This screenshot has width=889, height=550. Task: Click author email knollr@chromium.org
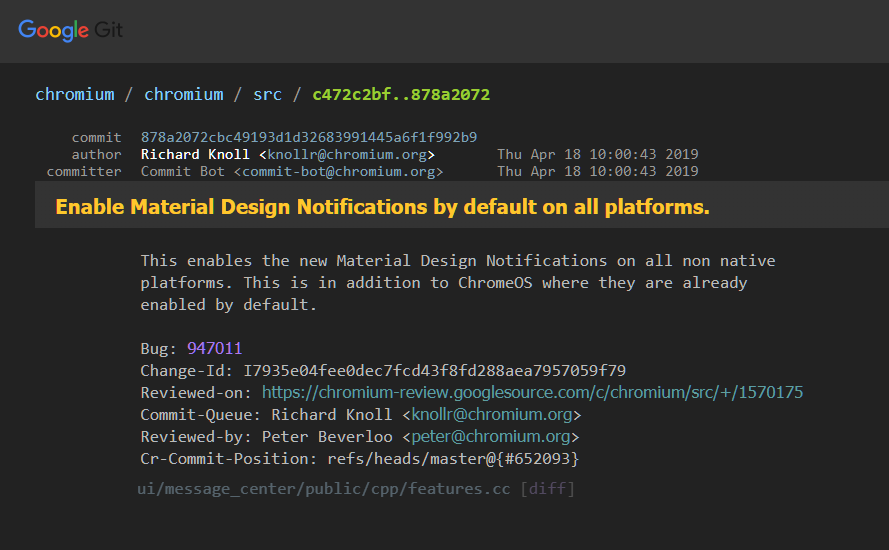tap(347, 154)
